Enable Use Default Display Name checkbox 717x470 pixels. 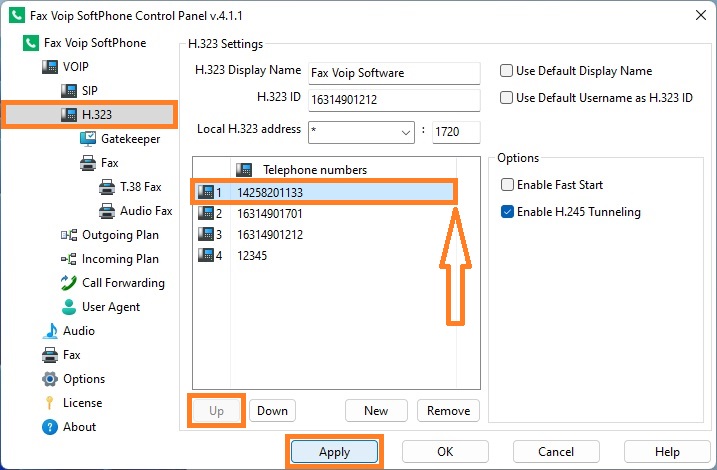(x=506, y=70)
